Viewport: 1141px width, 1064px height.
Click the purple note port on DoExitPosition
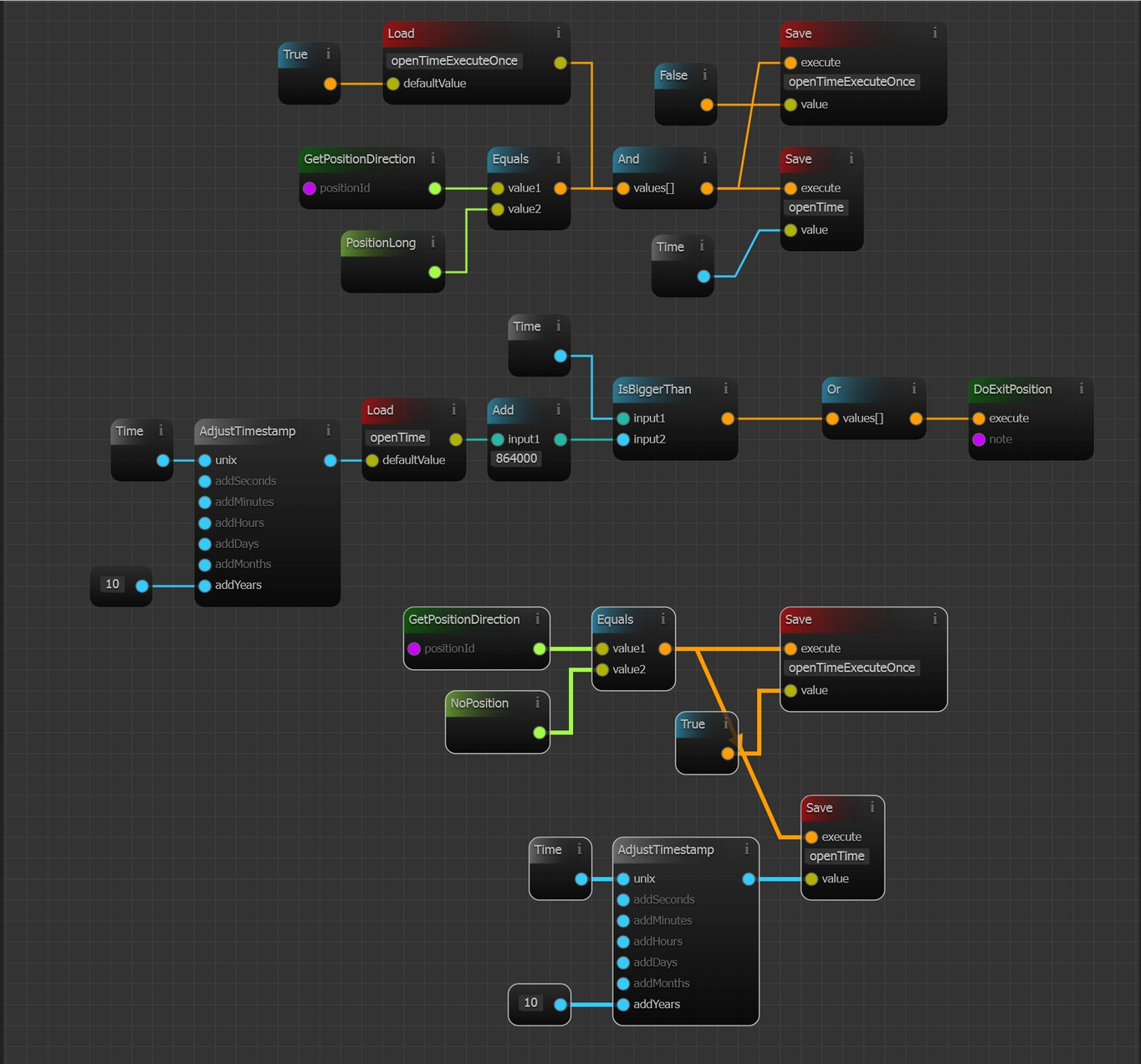979,439
